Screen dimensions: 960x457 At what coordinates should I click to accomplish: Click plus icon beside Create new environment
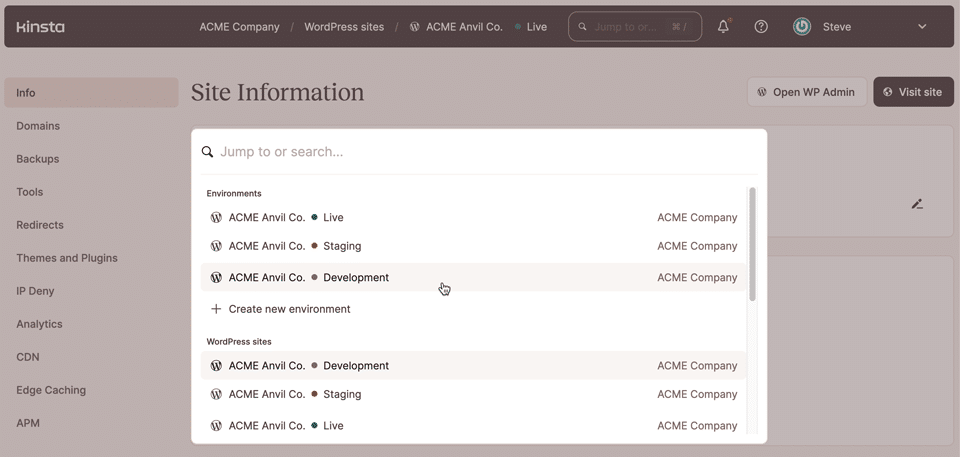216,309
